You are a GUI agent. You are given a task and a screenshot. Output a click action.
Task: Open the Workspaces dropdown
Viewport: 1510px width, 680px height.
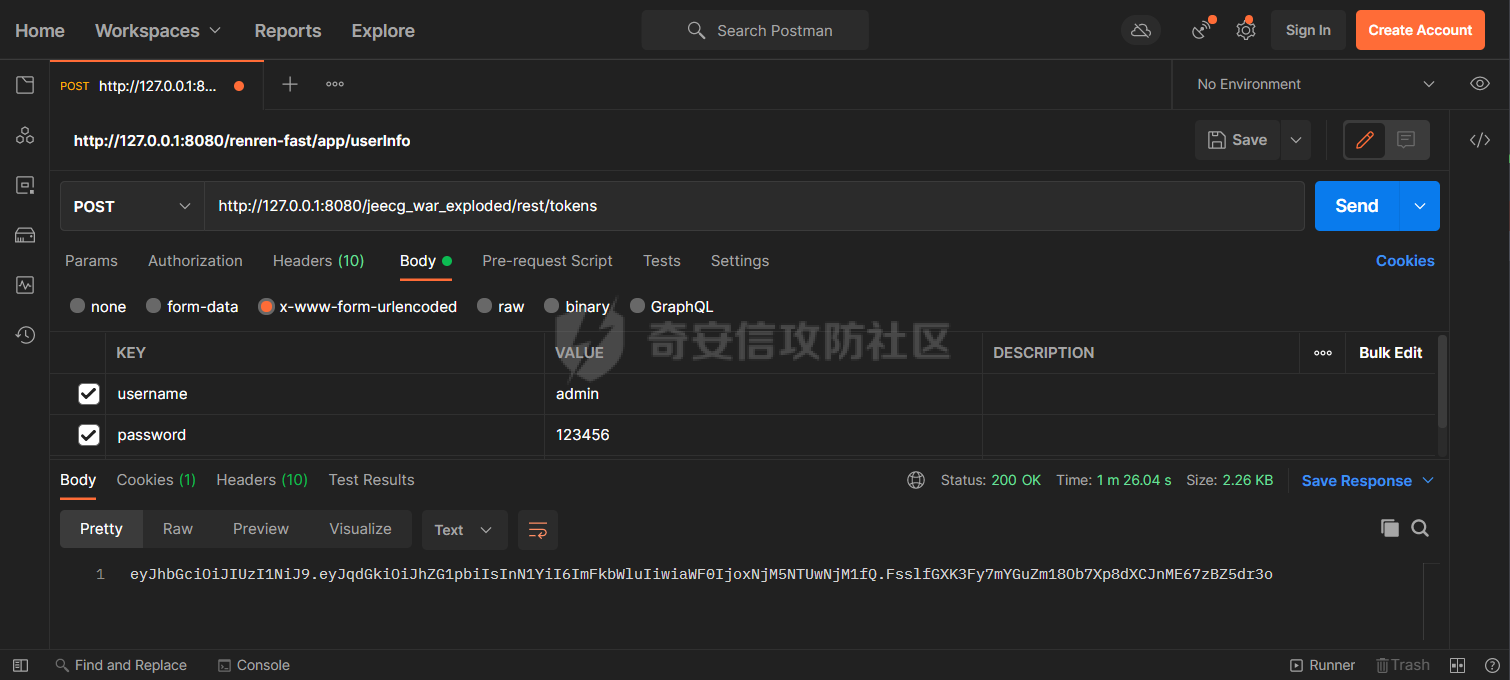coord(158,31)
